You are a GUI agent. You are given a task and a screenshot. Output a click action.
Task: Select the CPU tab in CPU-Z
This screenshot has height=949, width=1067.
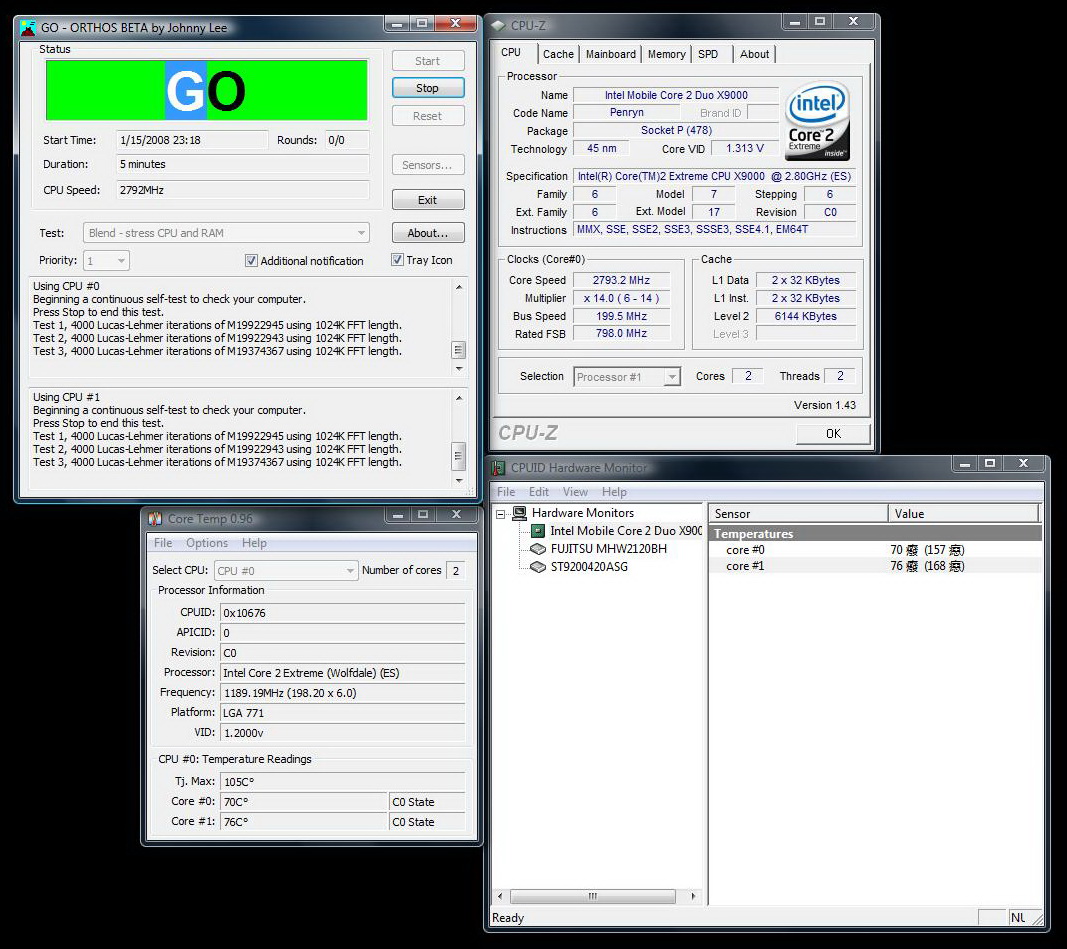pos(511,52)
